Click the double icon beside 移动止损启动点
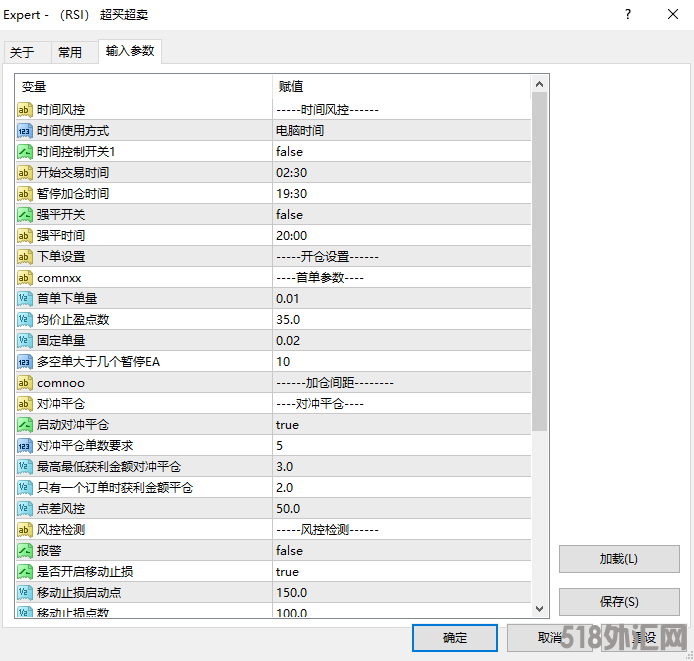The image size is (694, 661). pos(25,592)
